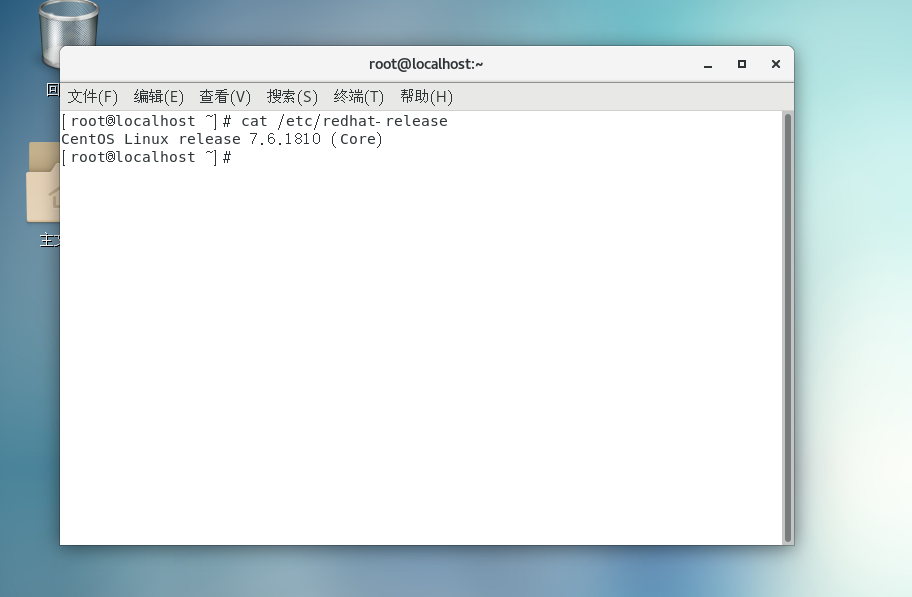Minimize the terminal window

tap(708, 64)
